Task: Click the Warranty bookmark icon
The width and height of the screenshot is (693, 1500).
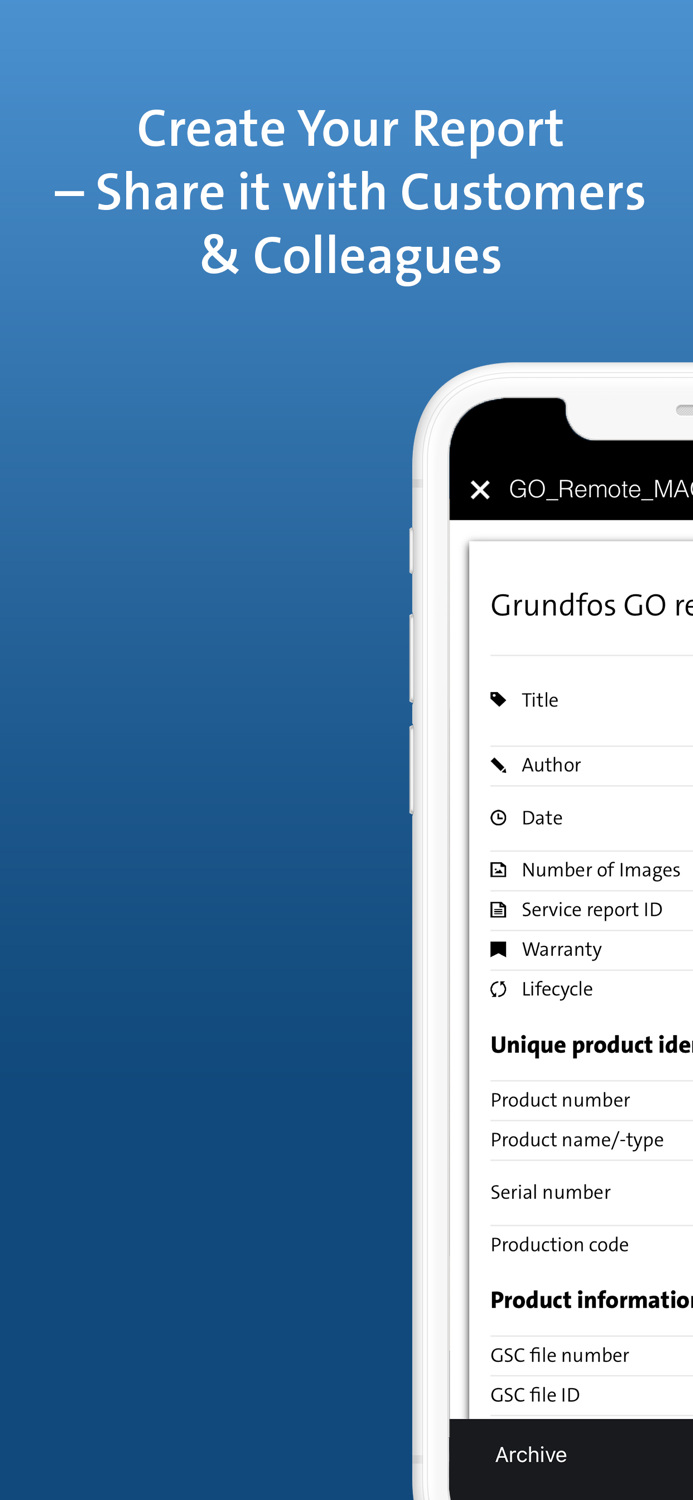Action: tap(498, 949)
